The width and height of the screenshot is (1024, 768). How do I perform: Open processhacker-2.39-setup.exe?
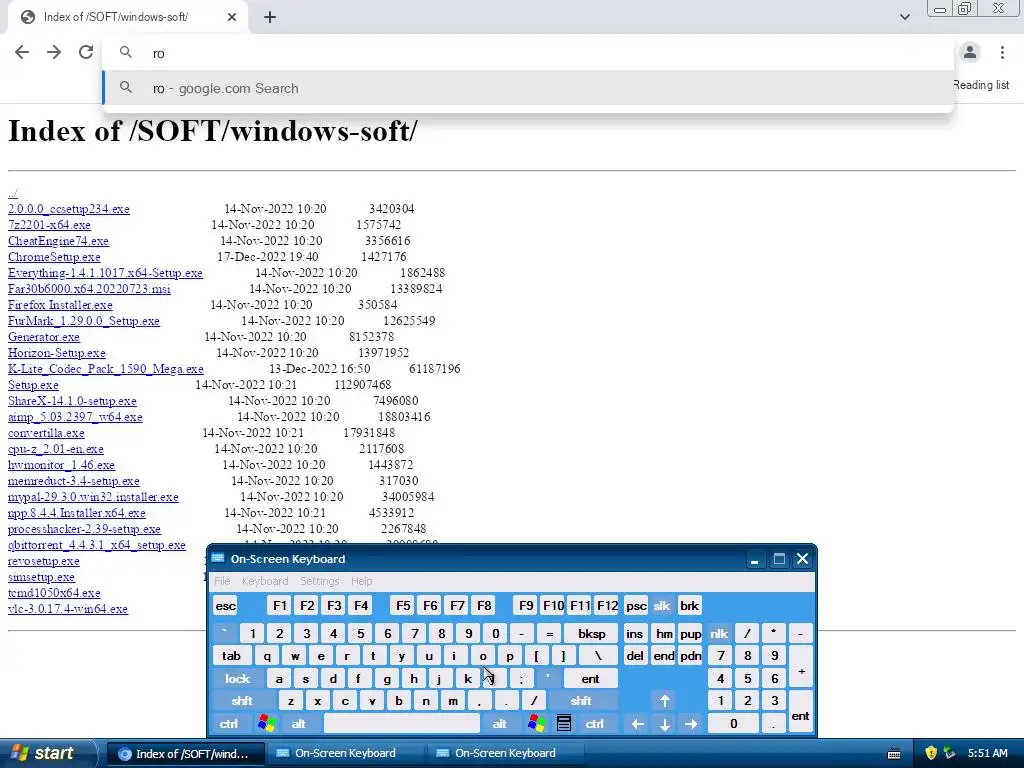84,529
